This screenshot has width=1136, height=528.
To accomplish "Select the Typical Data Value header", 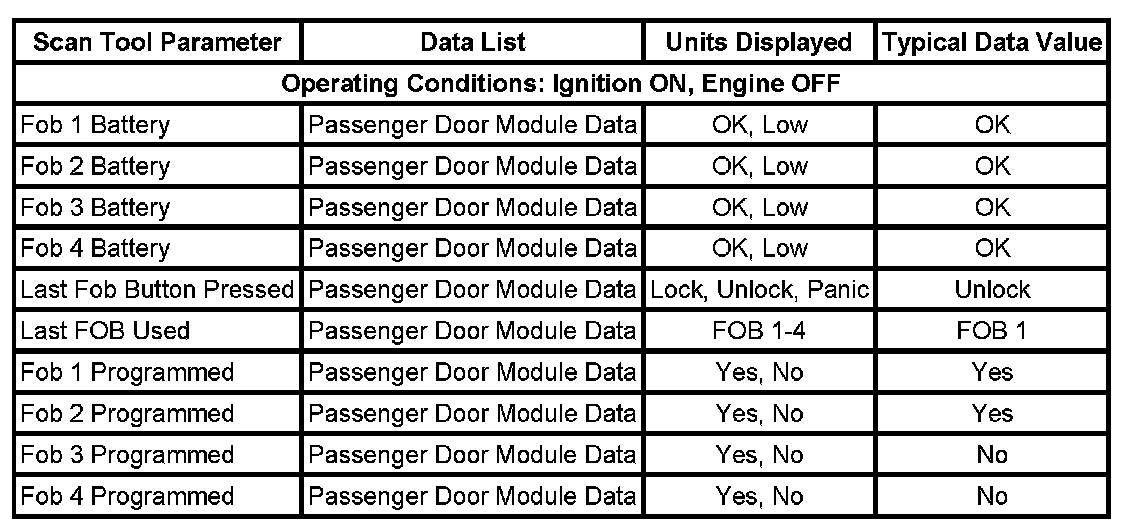I will [x=992, y=43].
